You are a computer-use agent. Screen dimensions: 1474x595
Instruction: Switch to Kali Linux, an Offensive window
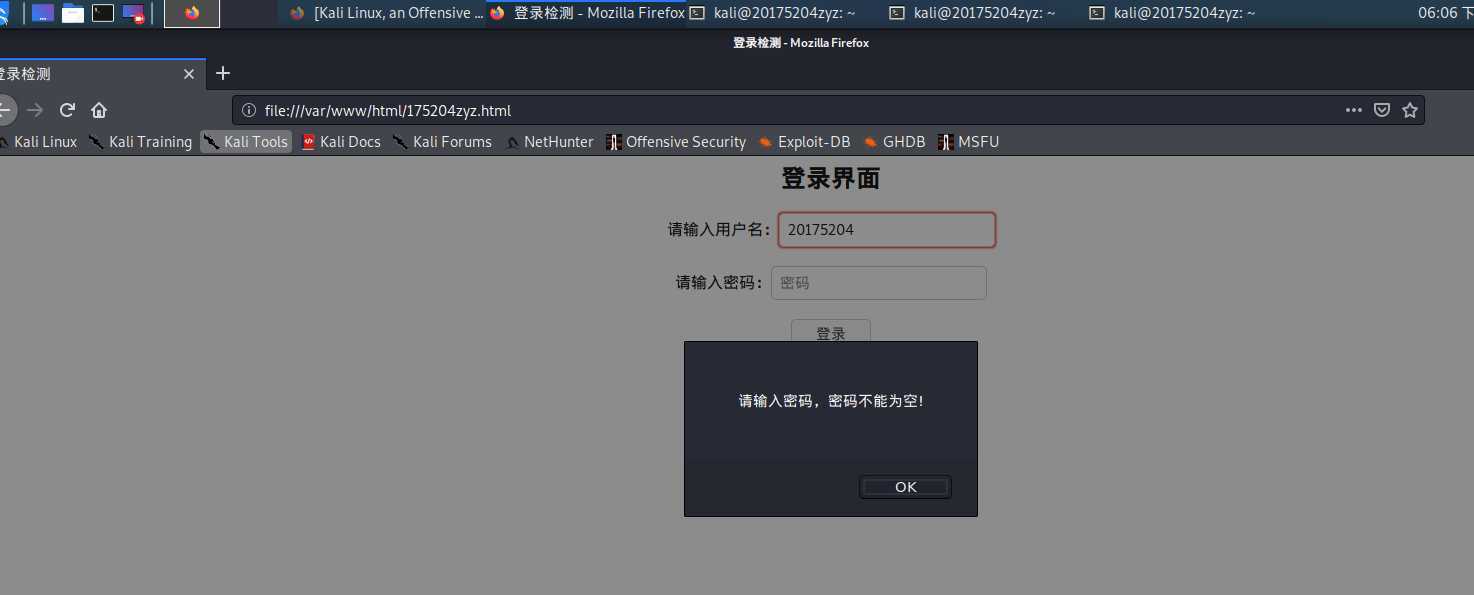click(386, 13)
